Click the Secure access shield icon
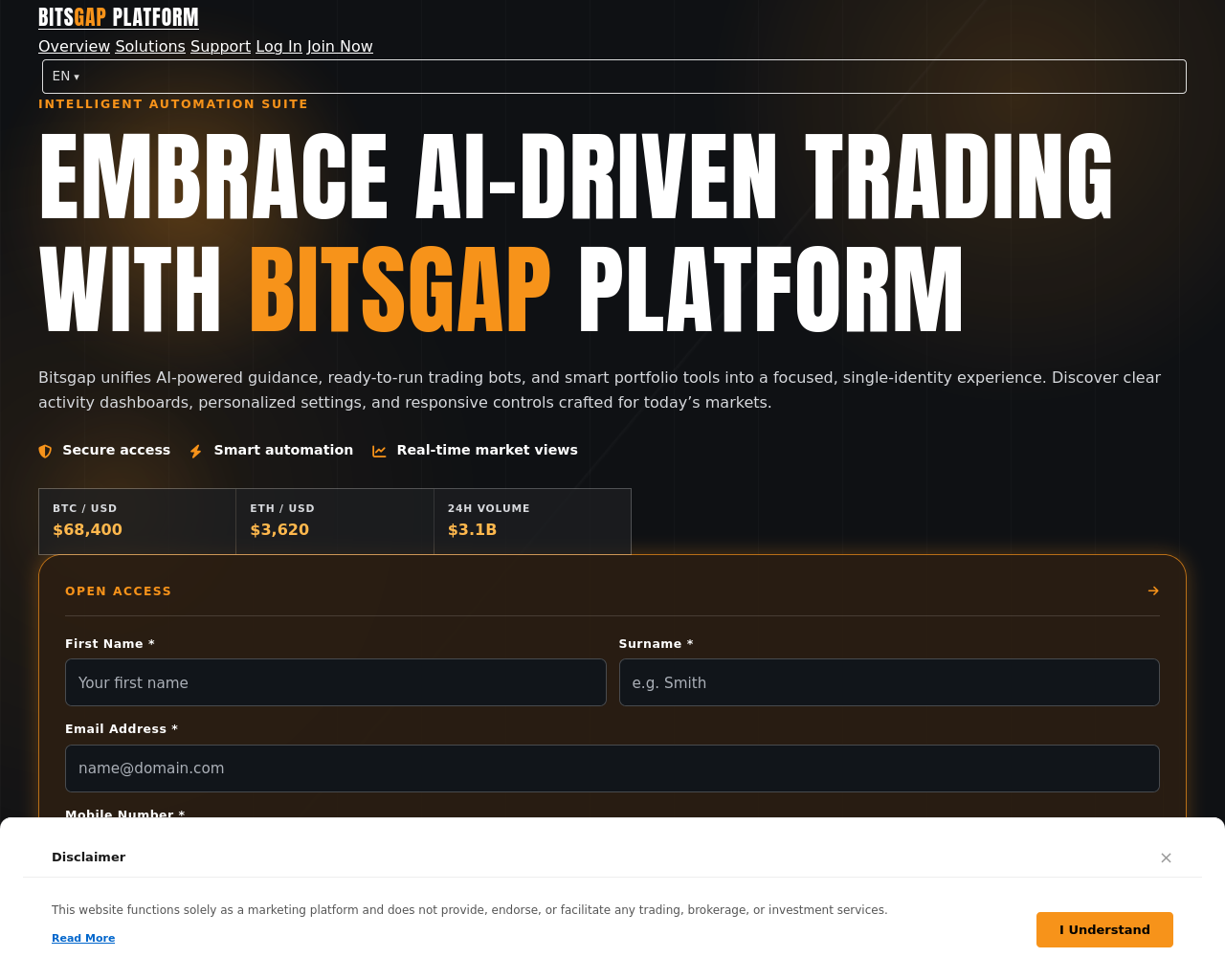1225x980 pixels. (45, 451)
